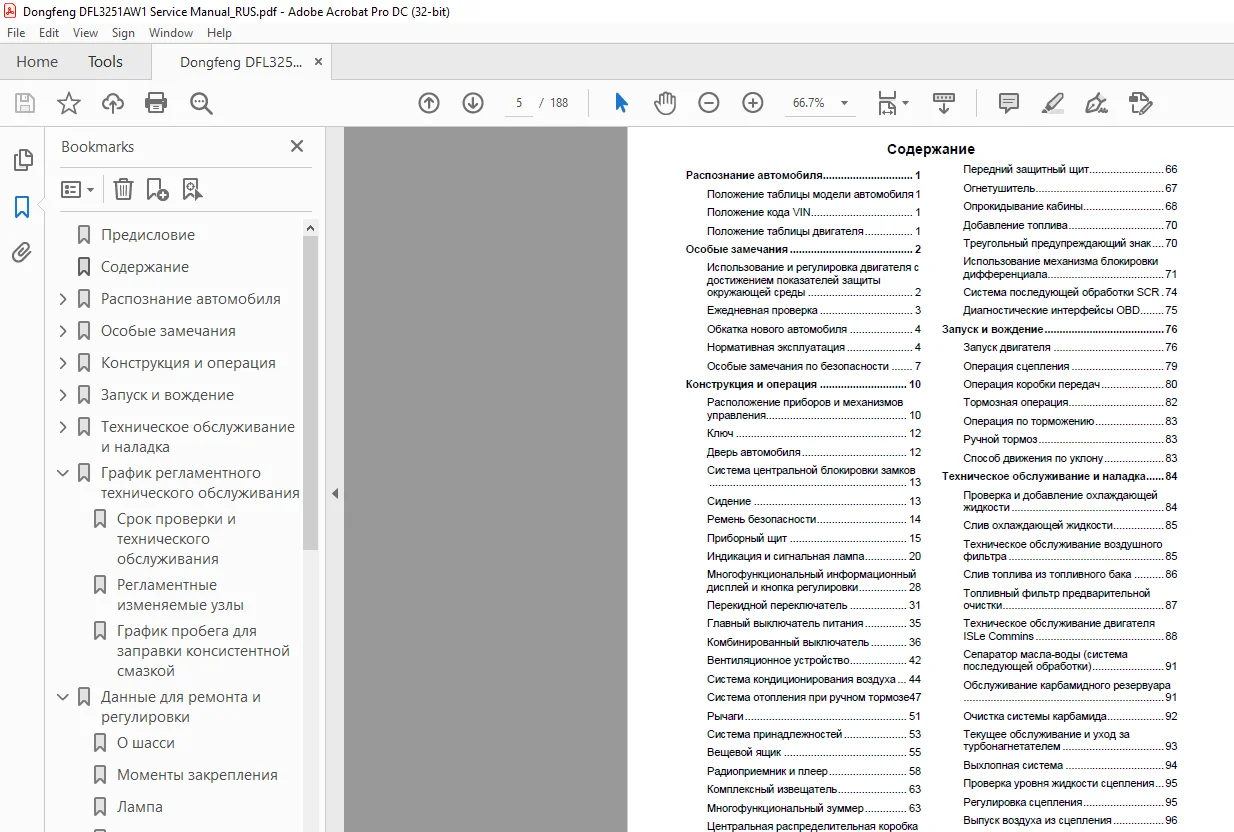Select Срок проверки и технического обслуживания bookmark
This screenshot has height=832, width=1234.
coord(176,539)
